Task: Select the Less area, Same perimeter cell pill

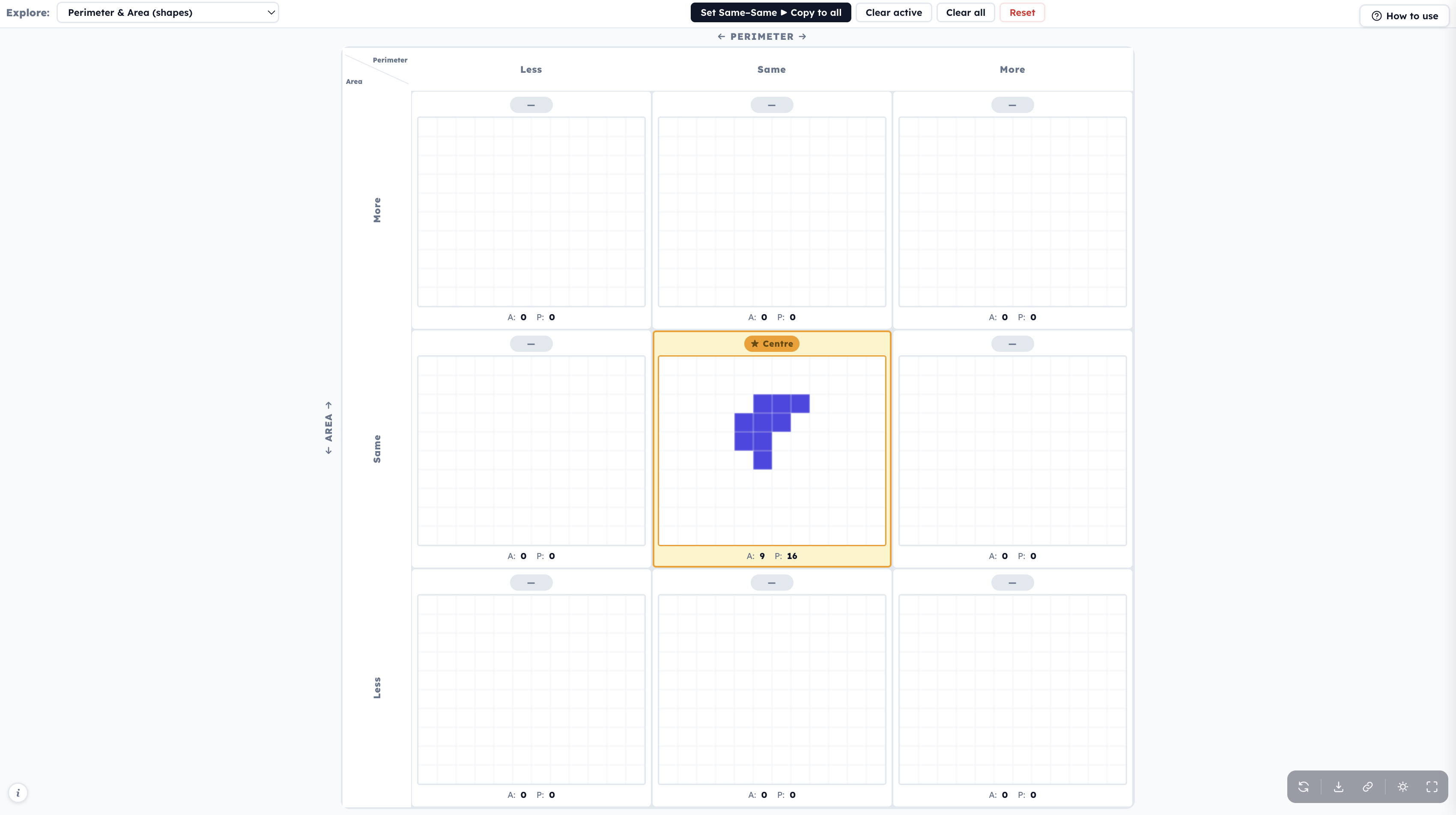Action: coord(772,582)
